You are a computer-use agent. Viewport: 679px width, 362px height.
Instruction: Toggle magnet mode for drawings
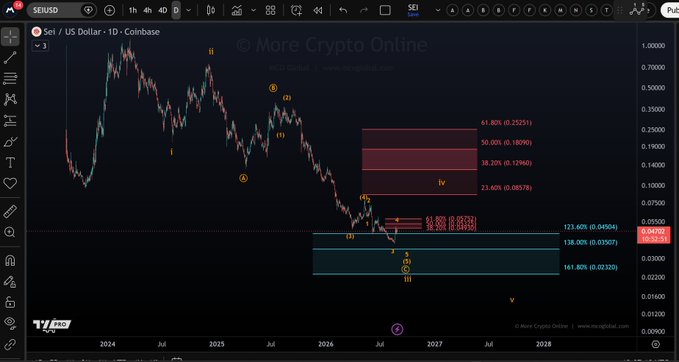pyautogui.click(x=10, y=260)
